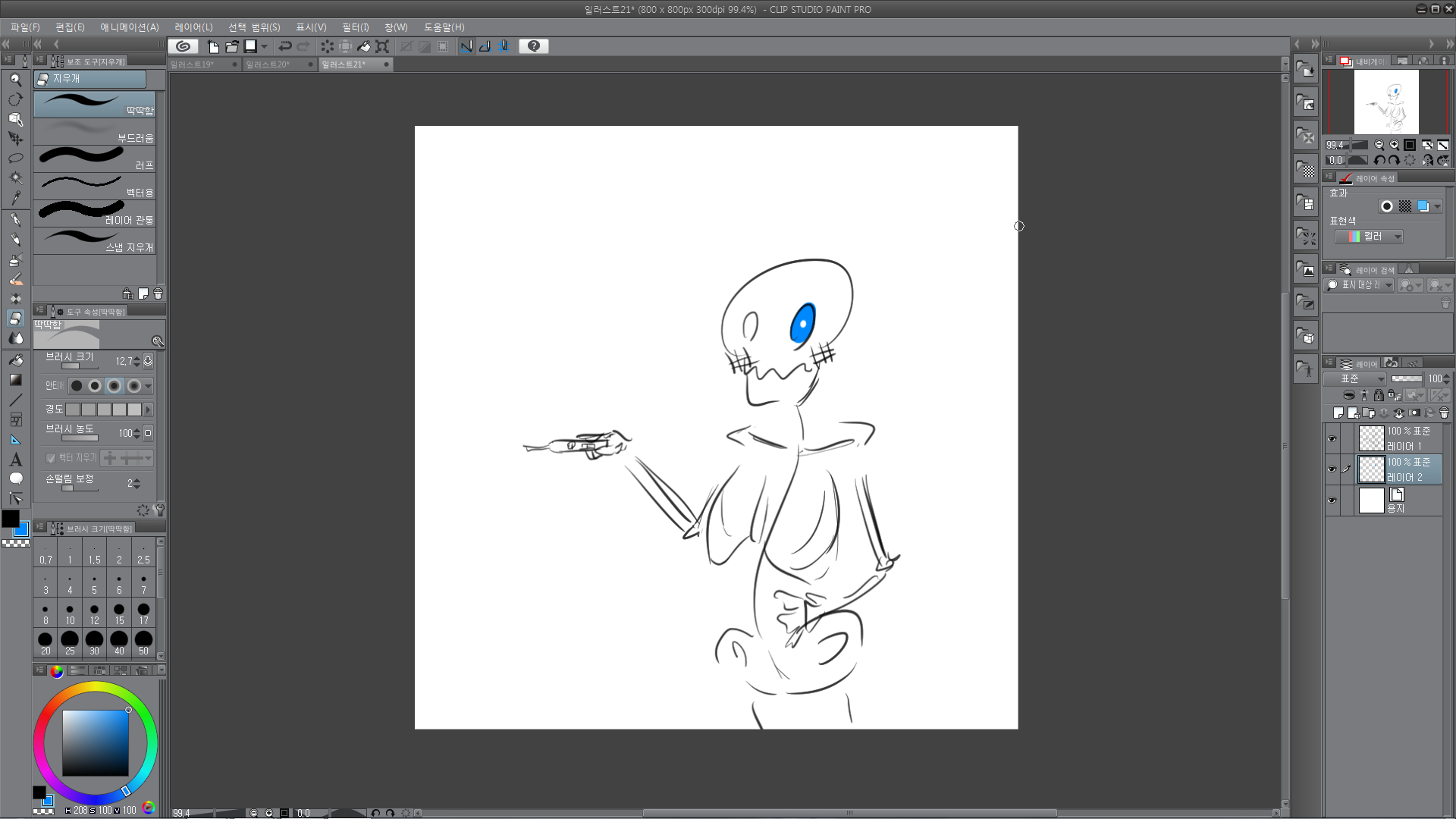Select the strongest anti-aliasing option
Screen dimensions: 1456x819
tap(133, 386)
